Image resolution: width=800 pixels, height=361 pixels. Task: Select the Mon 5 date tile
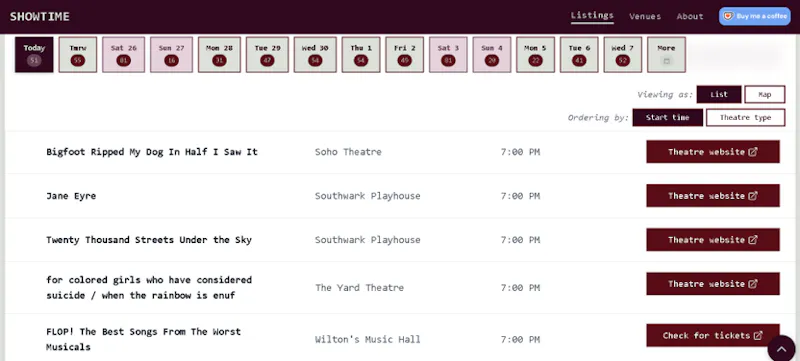(535, 55)
